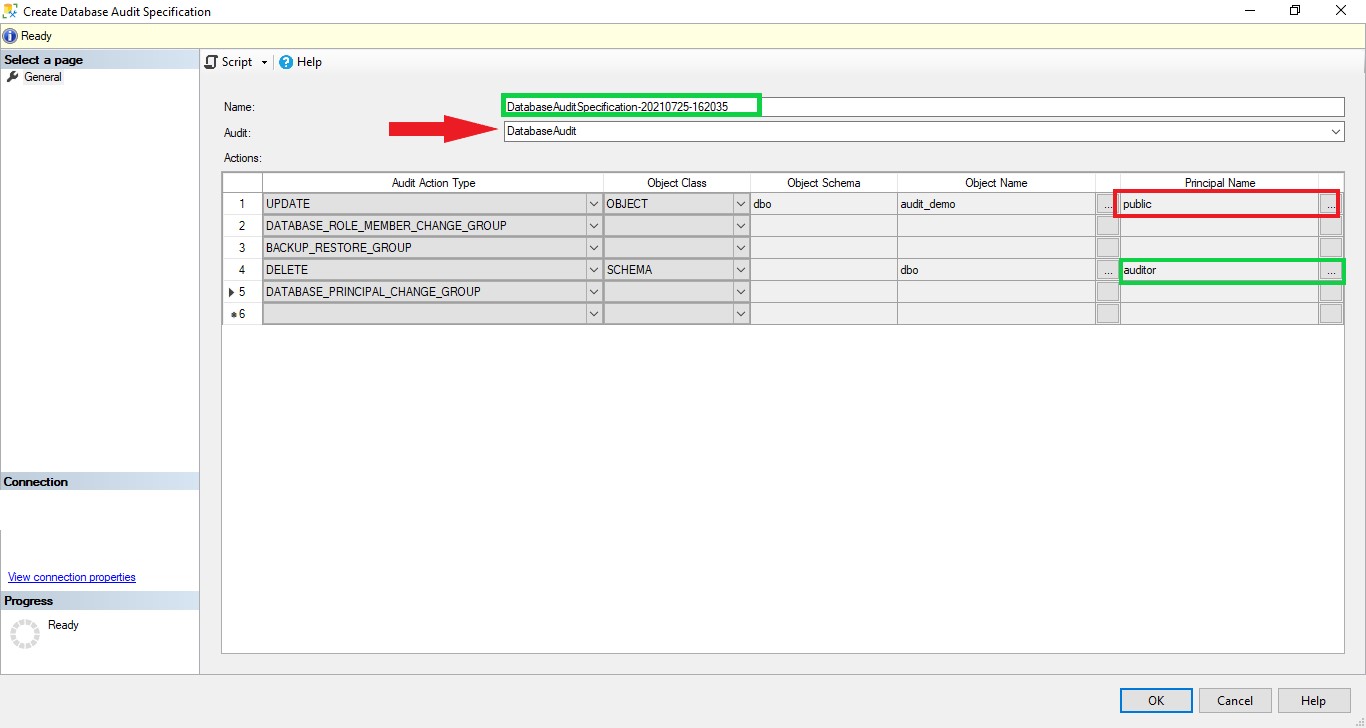The height and width of the screenshot is (728, 1366).
Task: Confirm the audit specification with OK
Action: click(x=1155, y=700)
